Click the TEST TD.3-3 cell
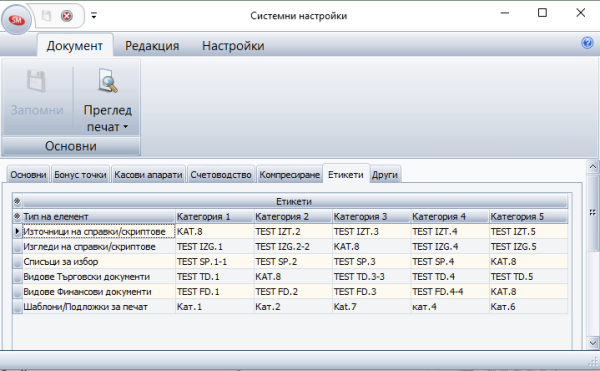The height and width of the screenshot is (371, 600). [x=372, y=277]
